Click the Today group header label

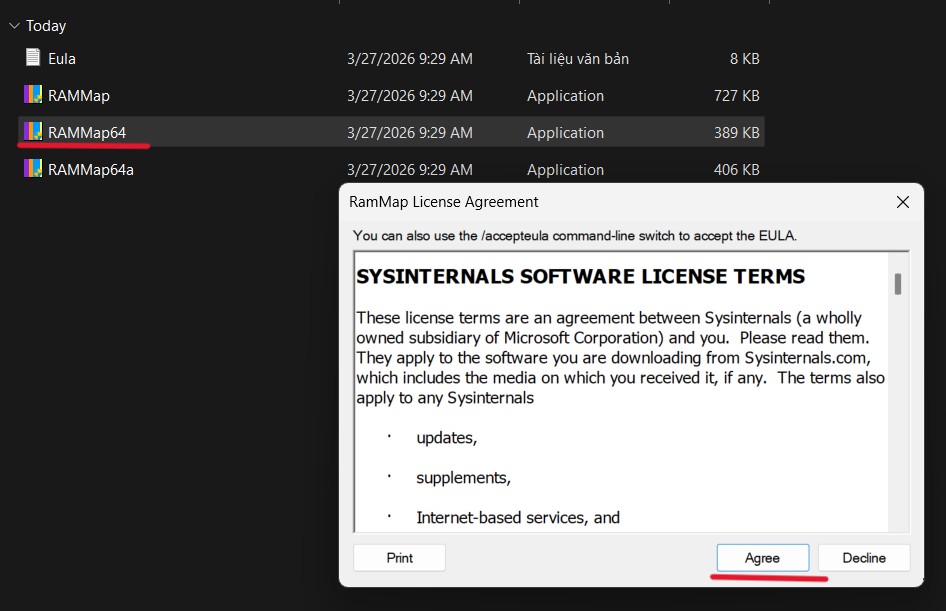[x=46, y=26]
